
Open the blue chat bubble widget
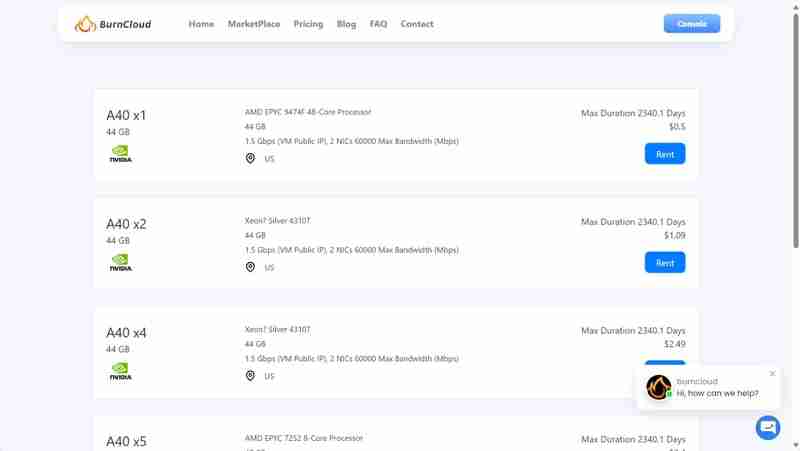(x=768, y=427)
